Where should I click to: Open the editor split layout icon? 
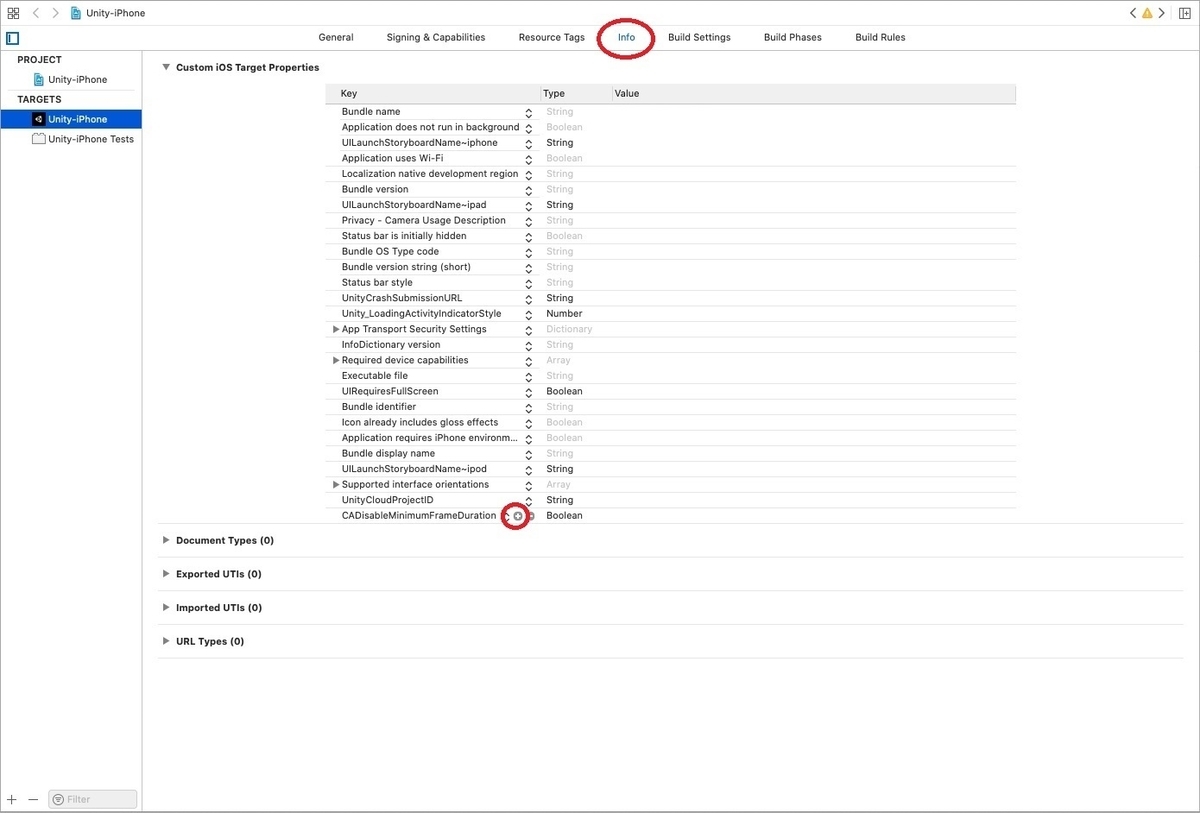pos(1186,13)
